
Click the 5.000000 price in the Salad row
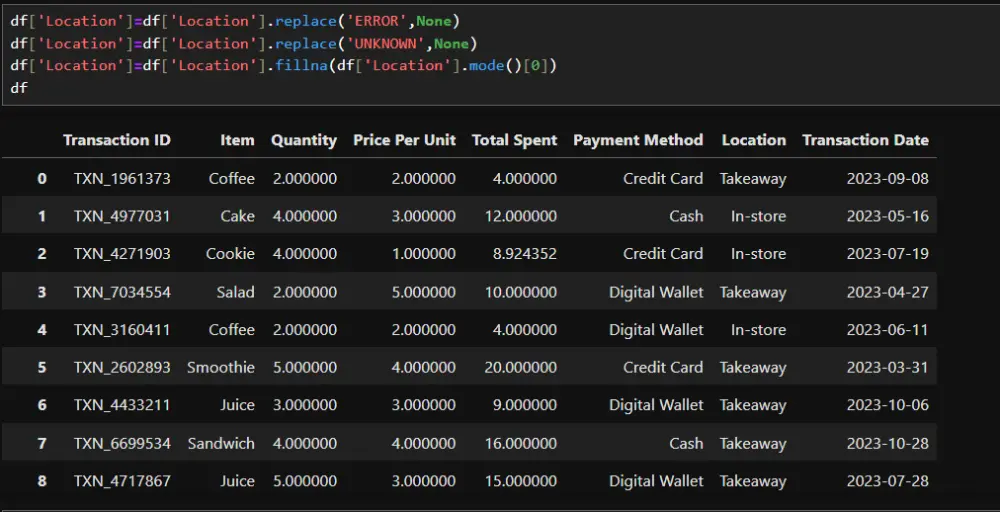(423, 292)
